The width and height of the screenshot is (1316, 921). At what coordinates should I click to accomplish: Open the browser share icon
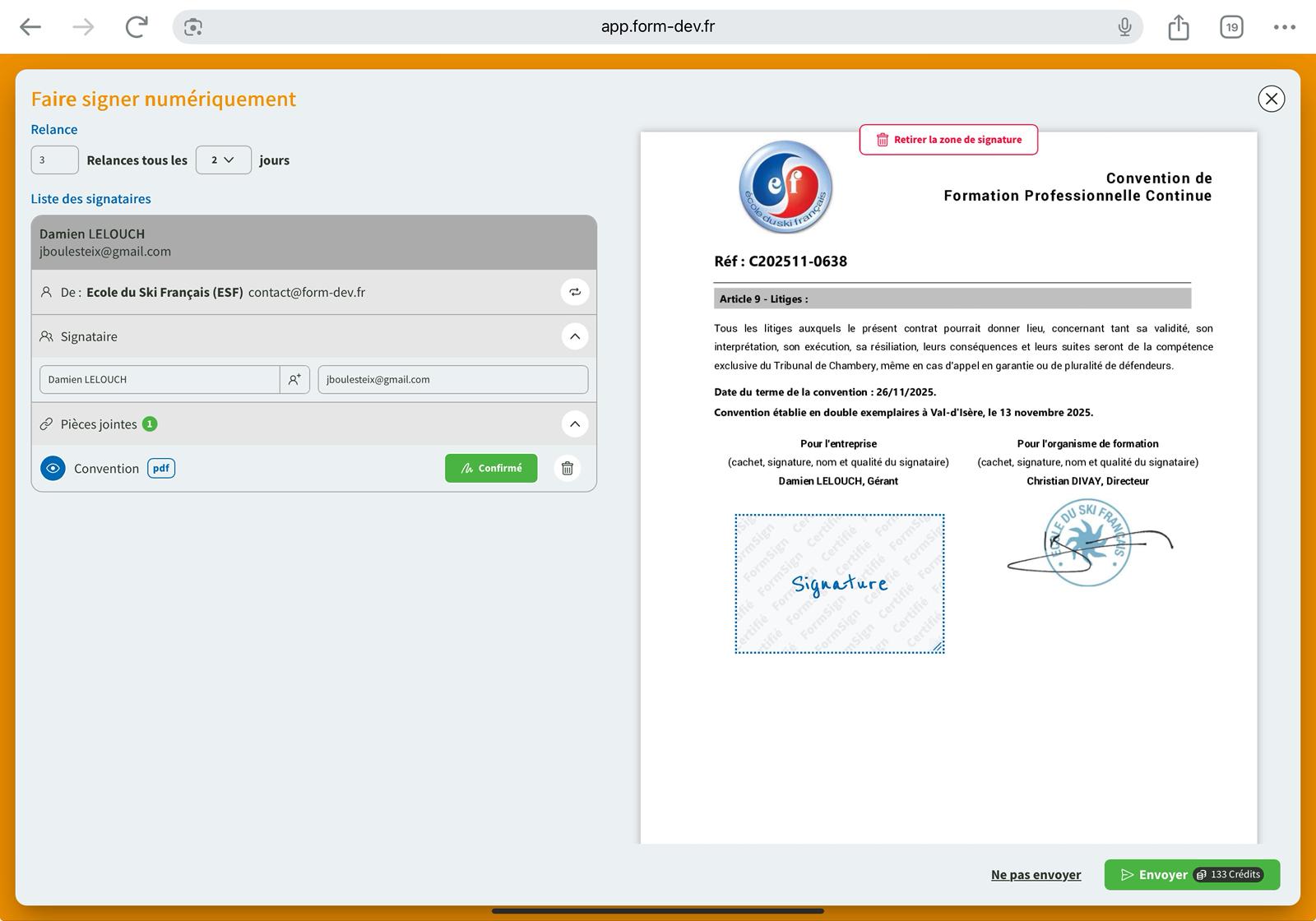point(1178,26)
